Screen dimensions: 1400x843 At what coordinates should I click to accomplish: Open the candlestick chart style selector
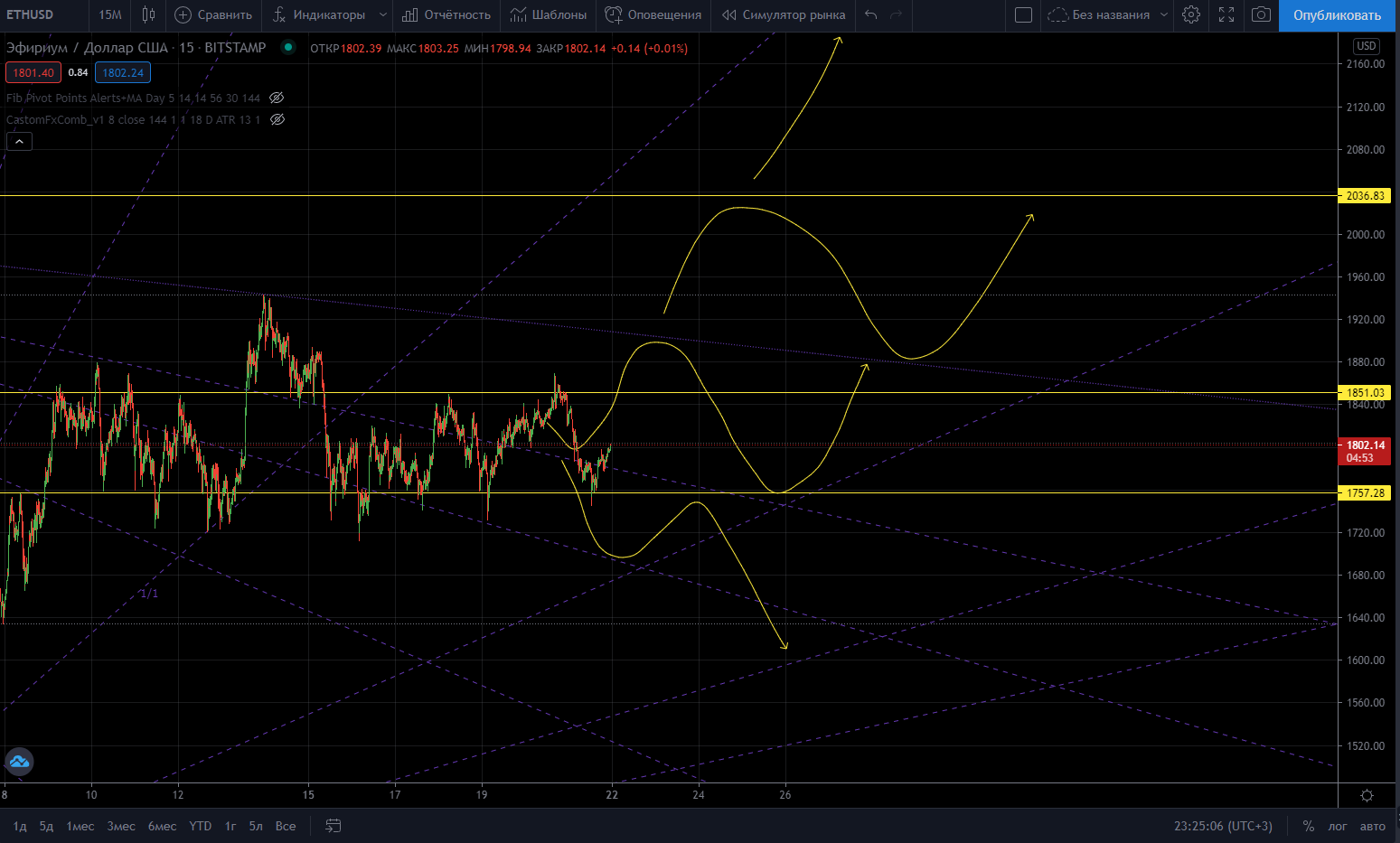(x=149, y=14)
